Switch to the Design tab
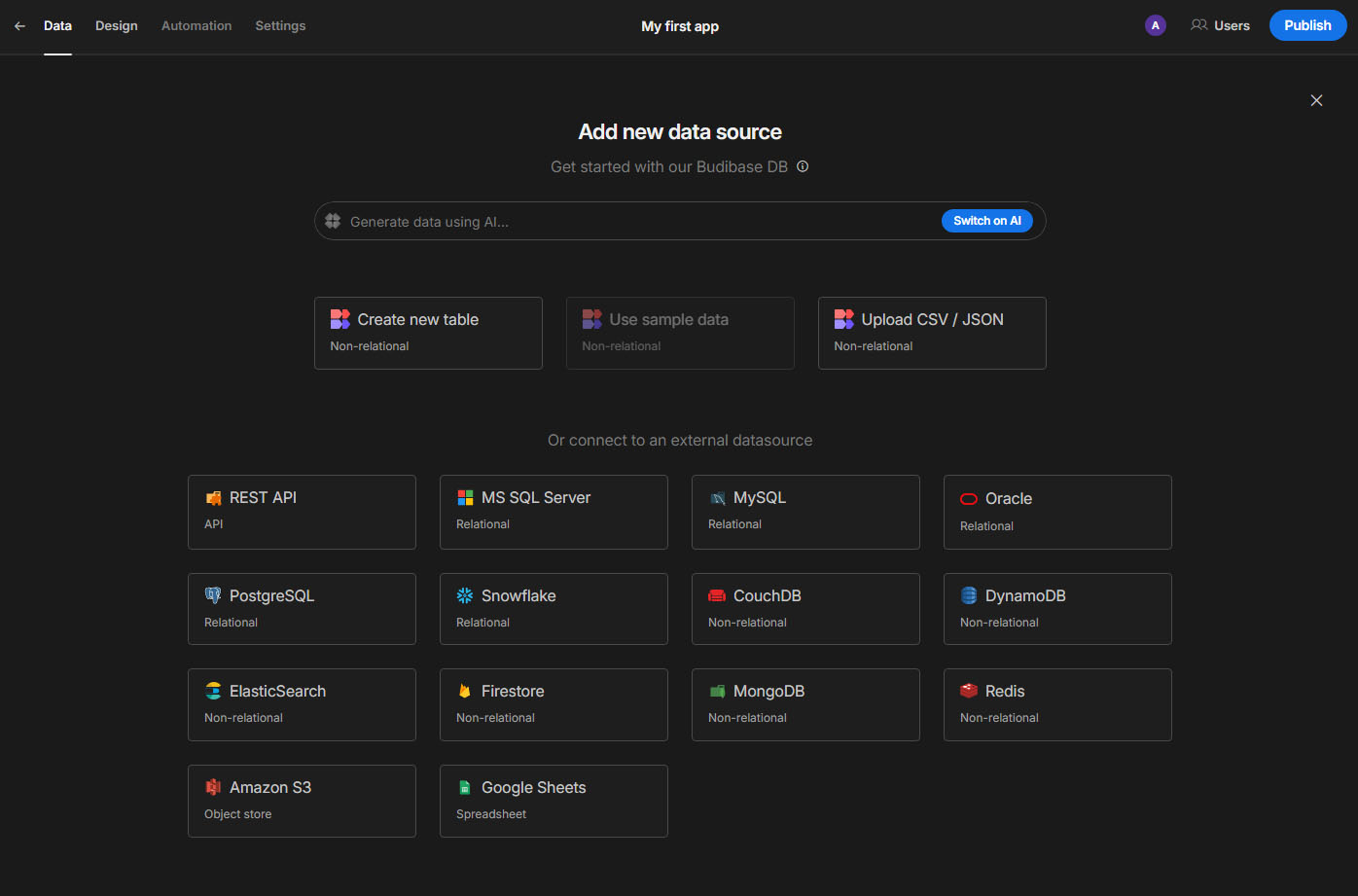The height and width of the screenshot is (896, 1358). (116, 26)
